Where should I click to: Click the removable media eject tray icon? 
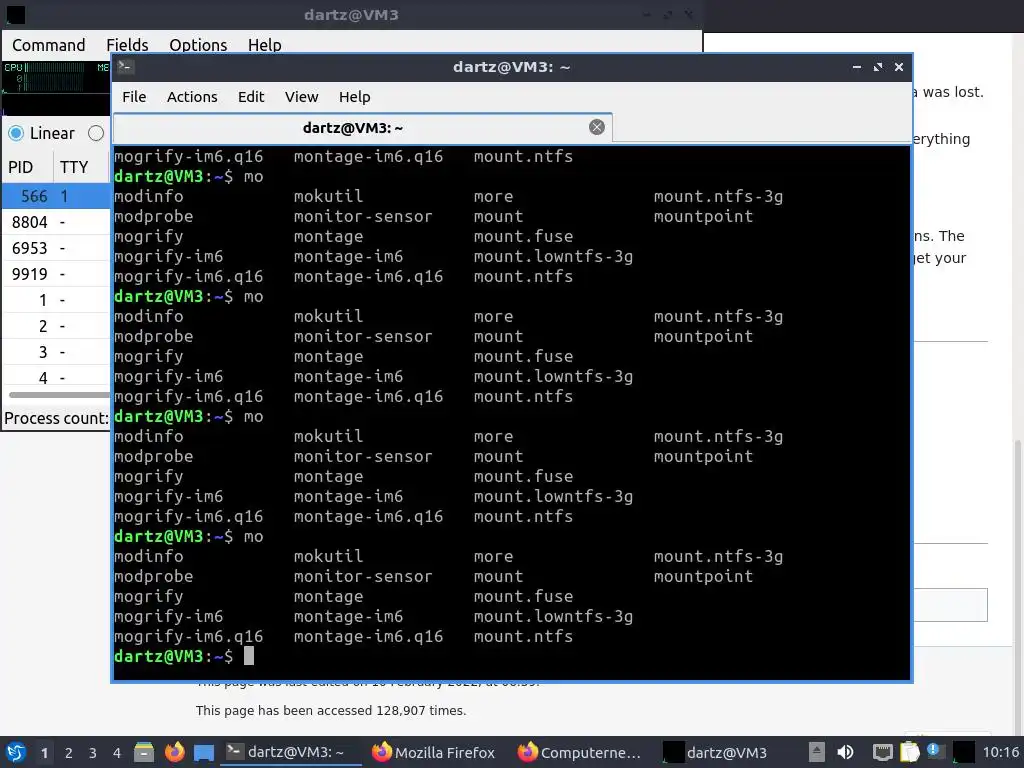pyautogui.click(x=816, y=752)
